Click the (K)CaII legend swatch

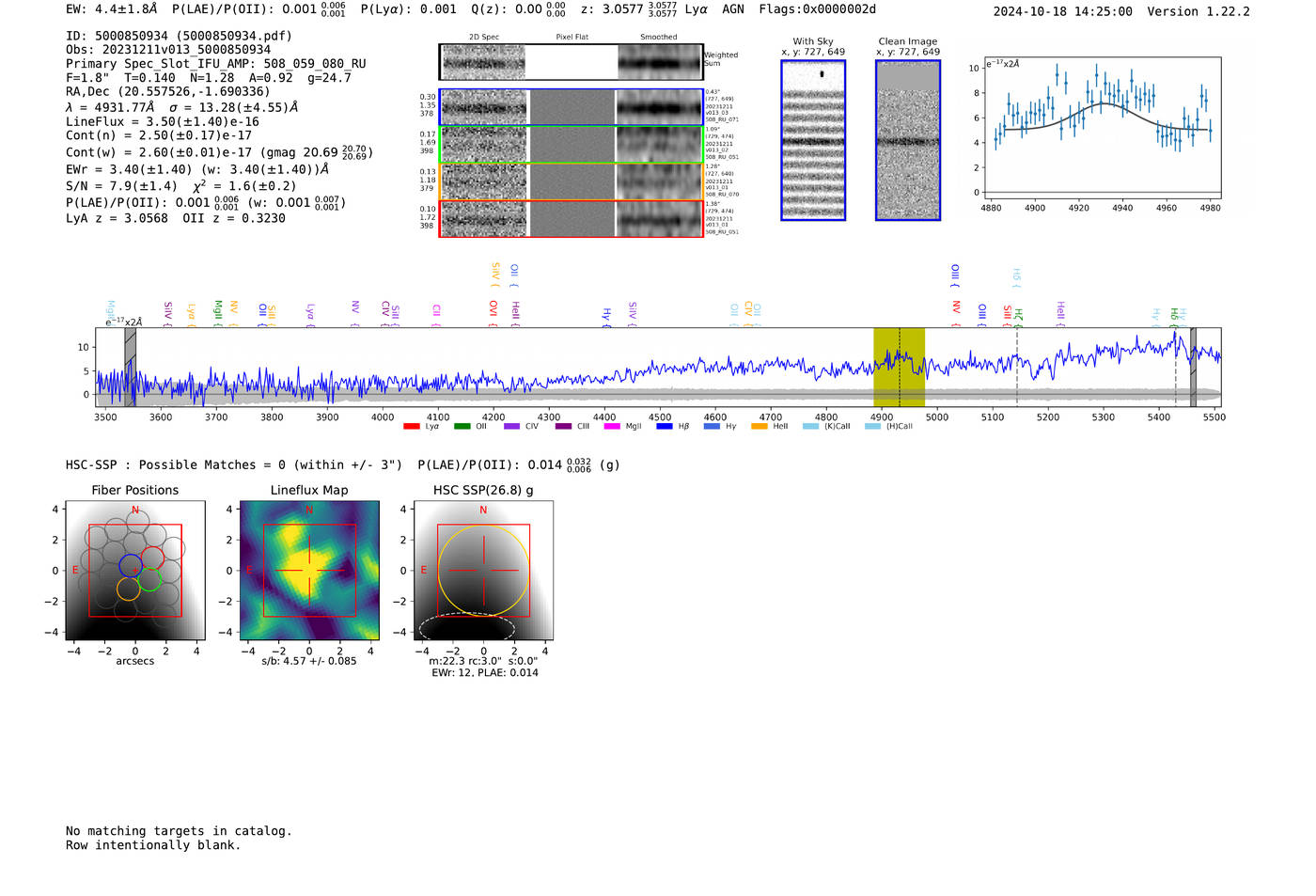click(810, 426)
